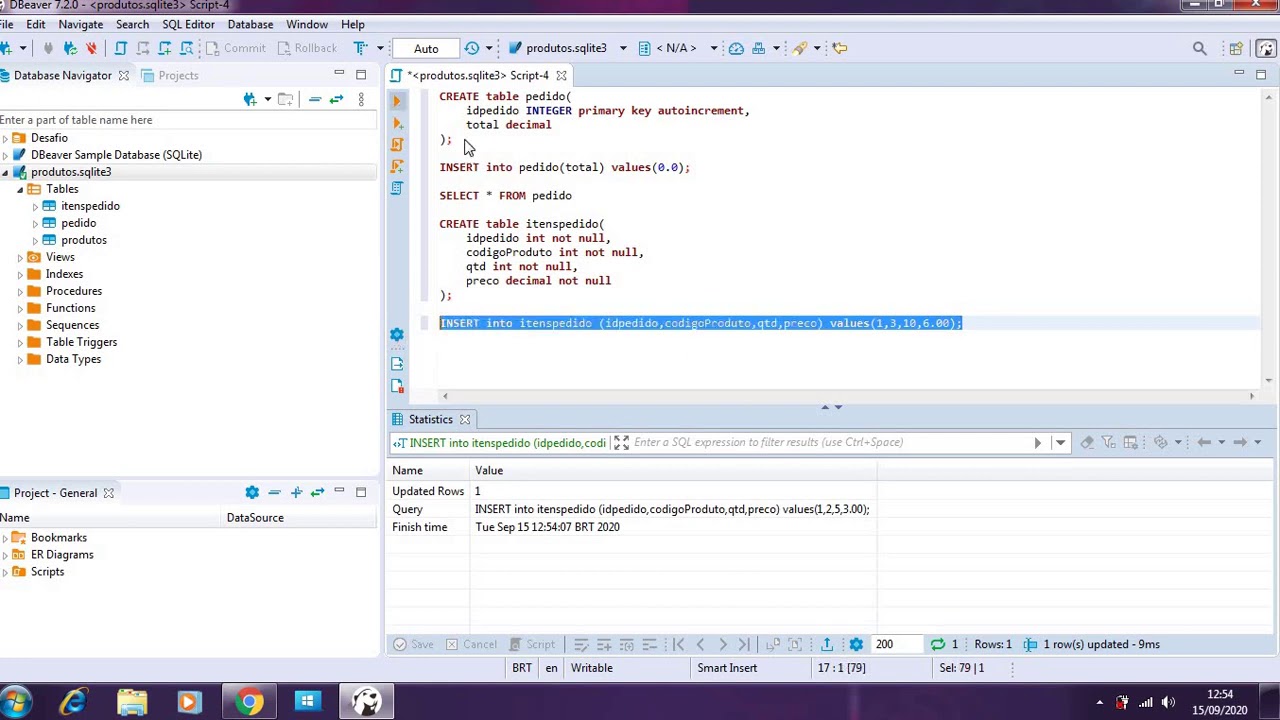Export results with the upload arrow icon

click(x=826, y=644)
